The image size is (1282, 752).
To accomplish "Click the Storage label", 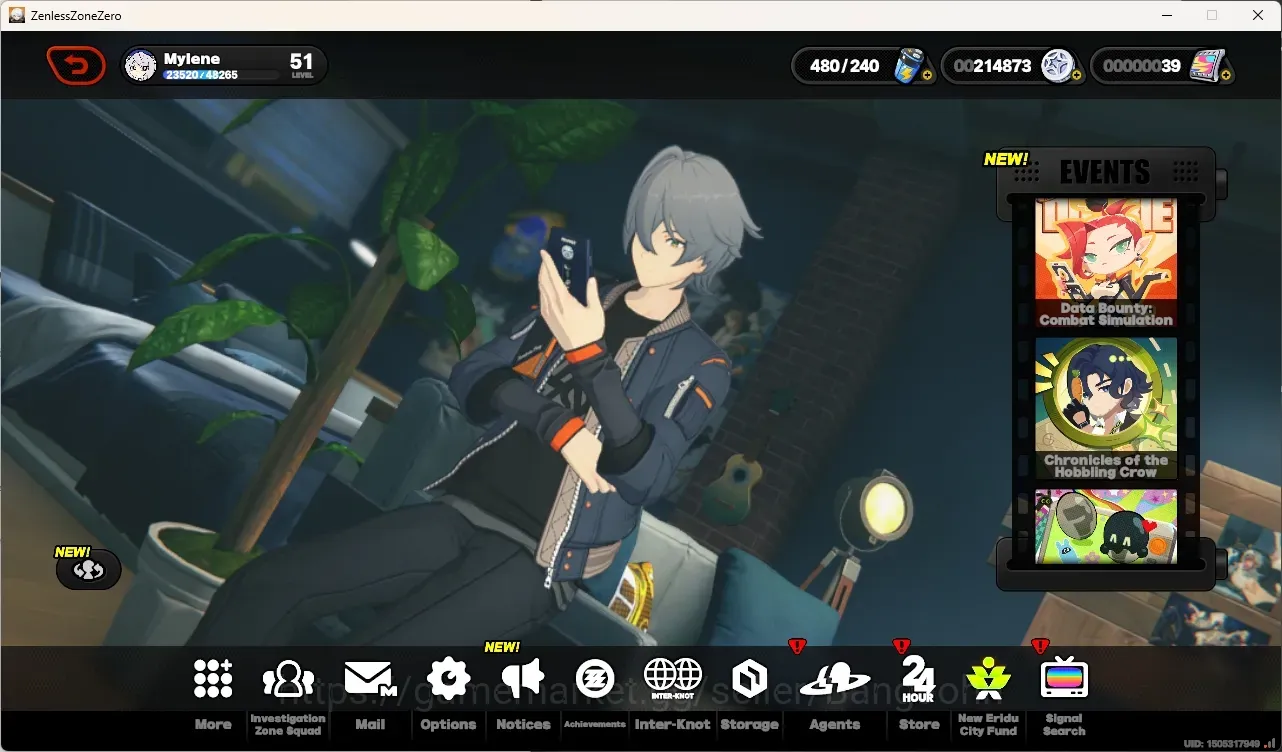I will tap(749, 724).
